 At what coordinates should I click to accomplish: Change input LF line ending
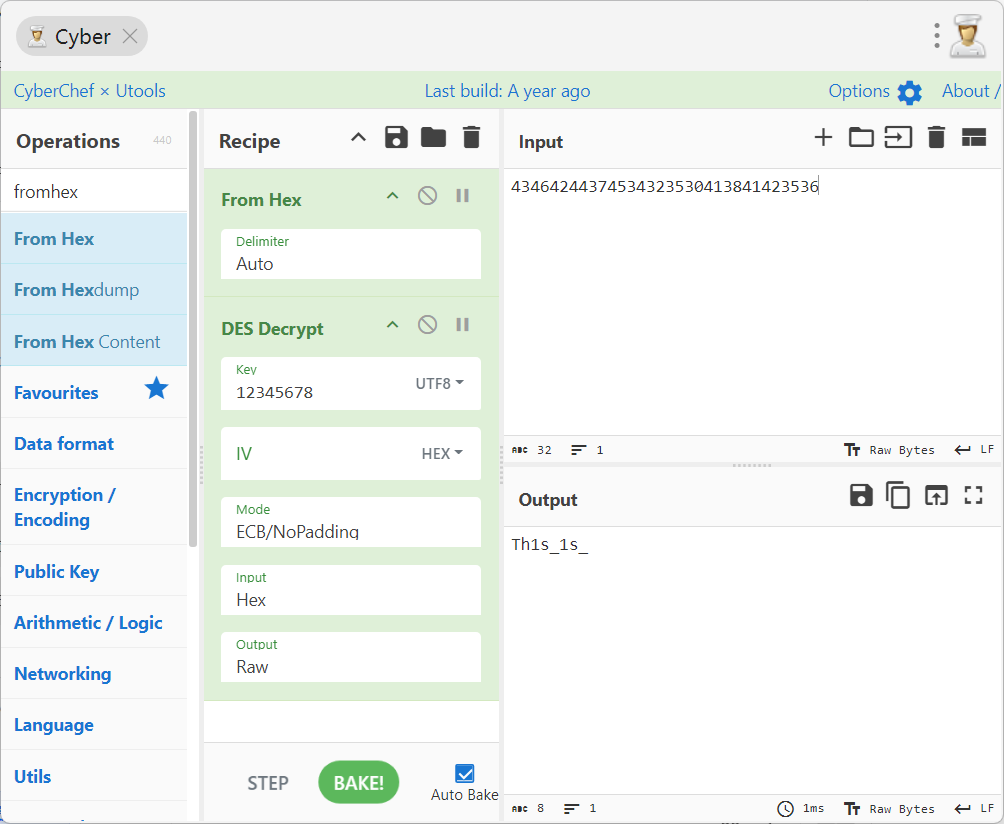click(x=974, y=450)
